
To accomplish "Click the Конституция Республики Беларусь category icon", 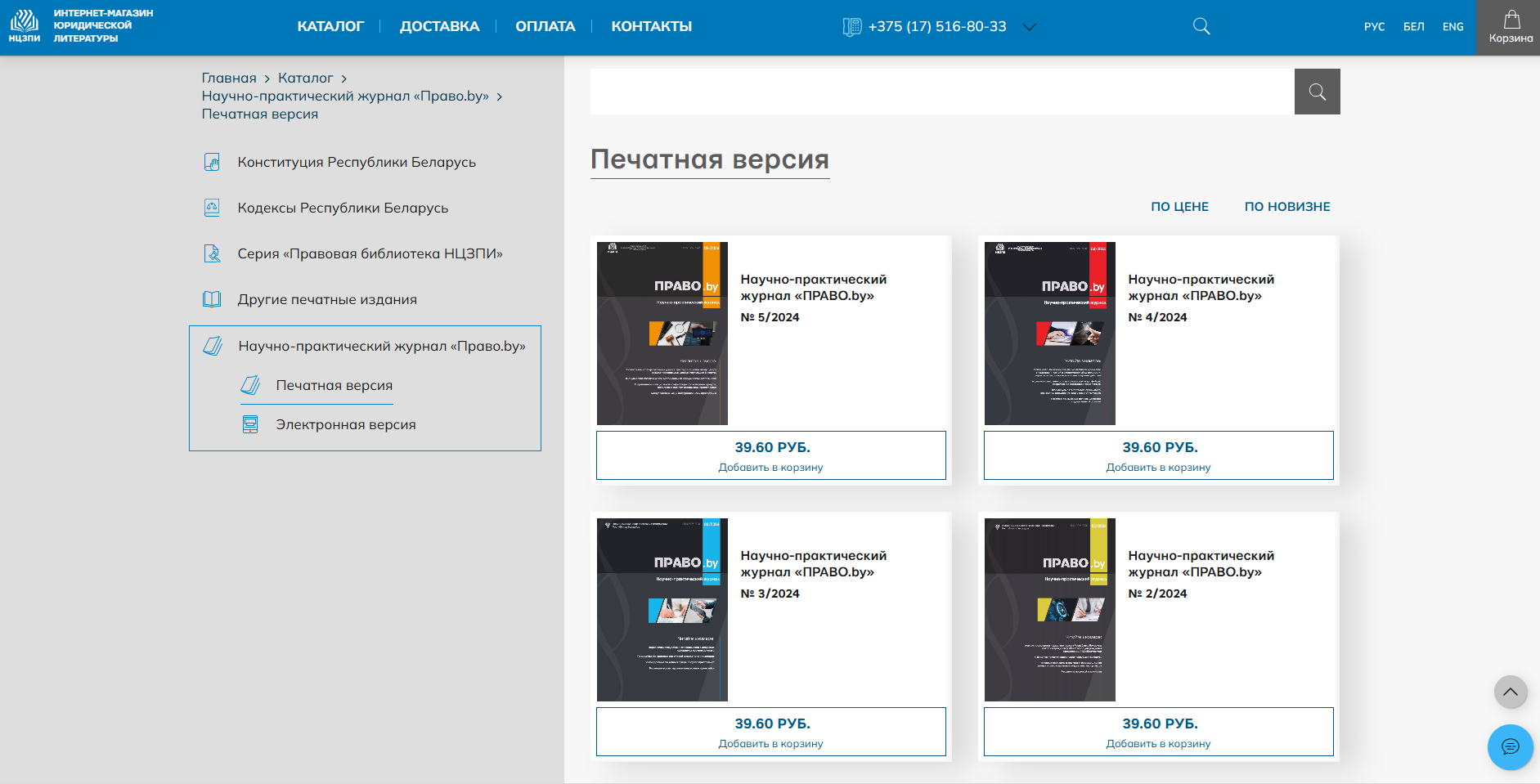I will pyautogui.click(x=212, y=162).
